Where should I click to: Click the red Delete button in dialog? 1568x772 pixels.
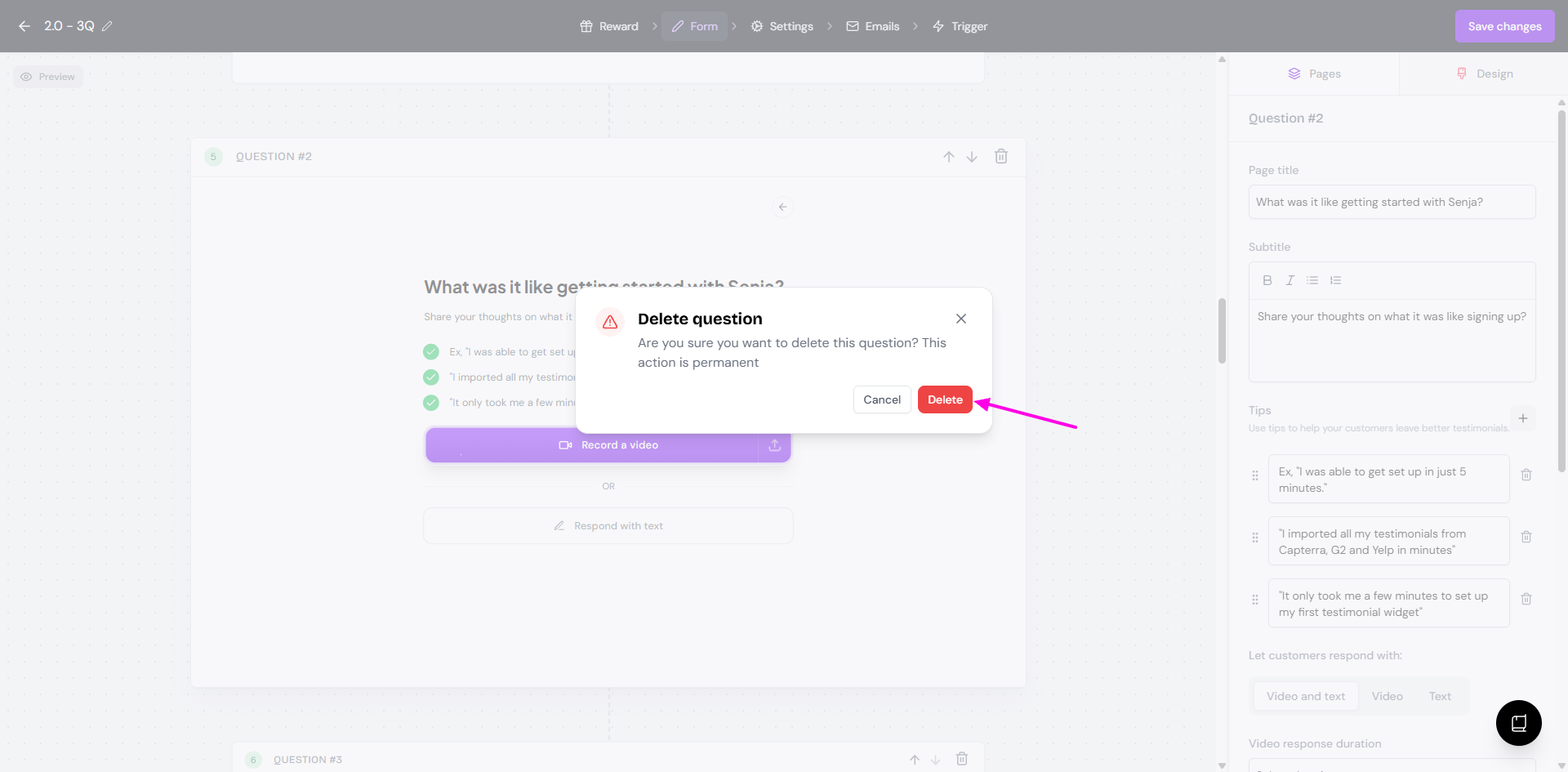click(x=944, y=399)
